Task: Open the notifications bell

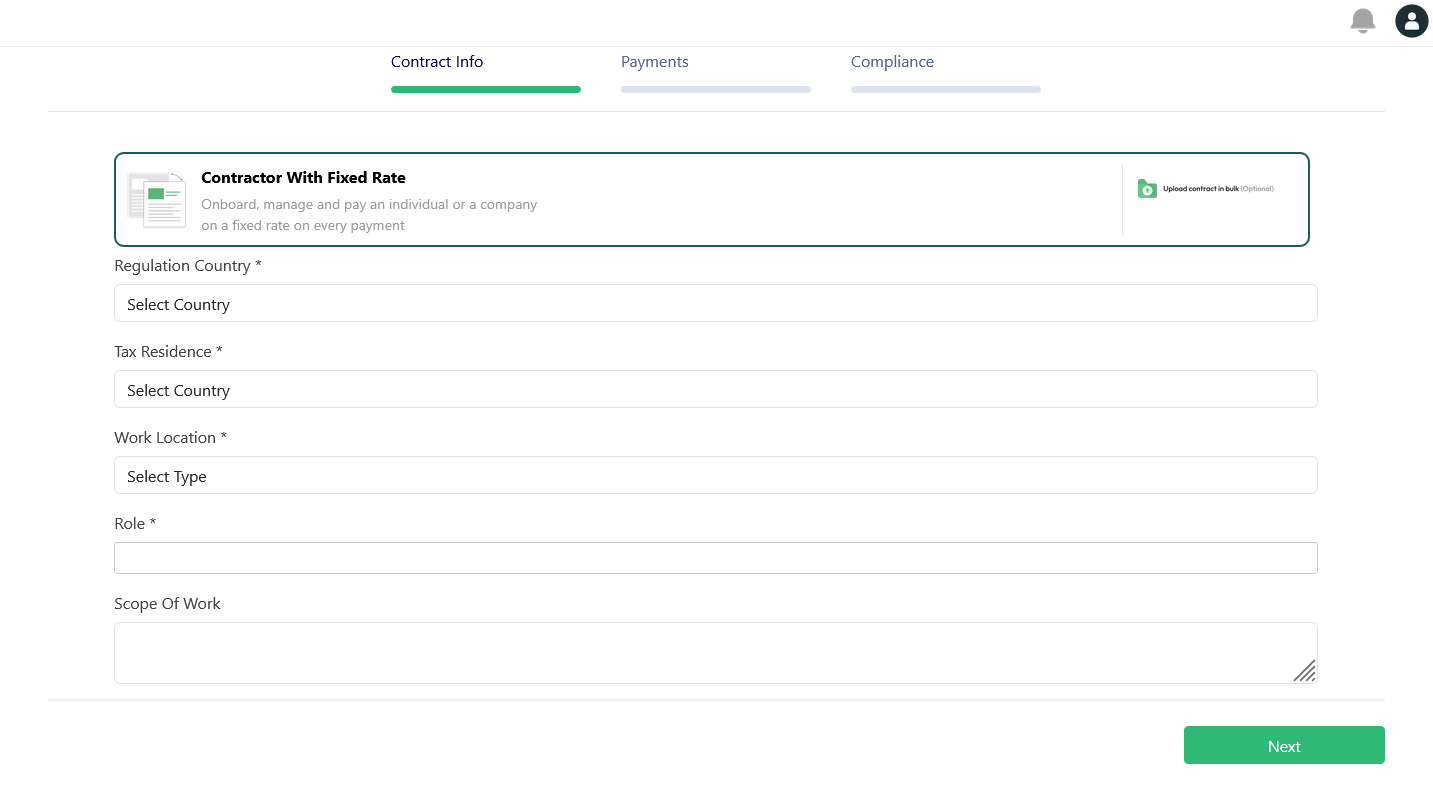Action: click(x=1362, y=21)
